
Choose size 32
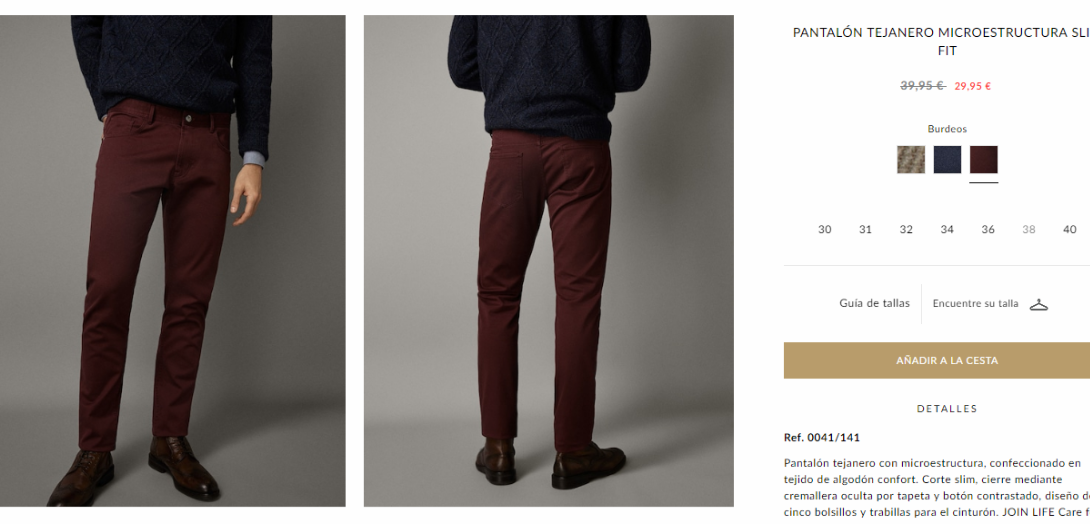(x=906, y=229)
